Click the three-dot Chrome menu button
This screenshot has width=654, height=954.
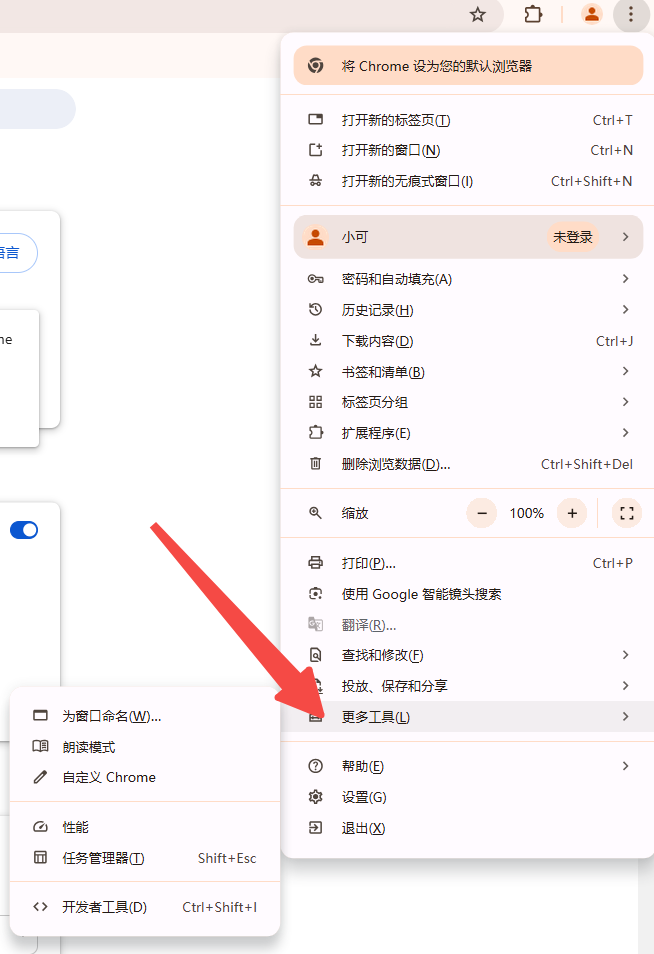(631, 14)
